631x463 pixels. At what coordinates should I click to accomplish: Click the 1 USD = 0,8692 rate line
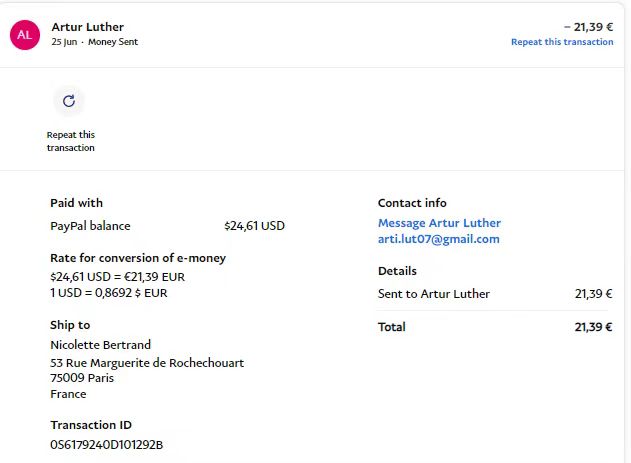click(109, 293)
